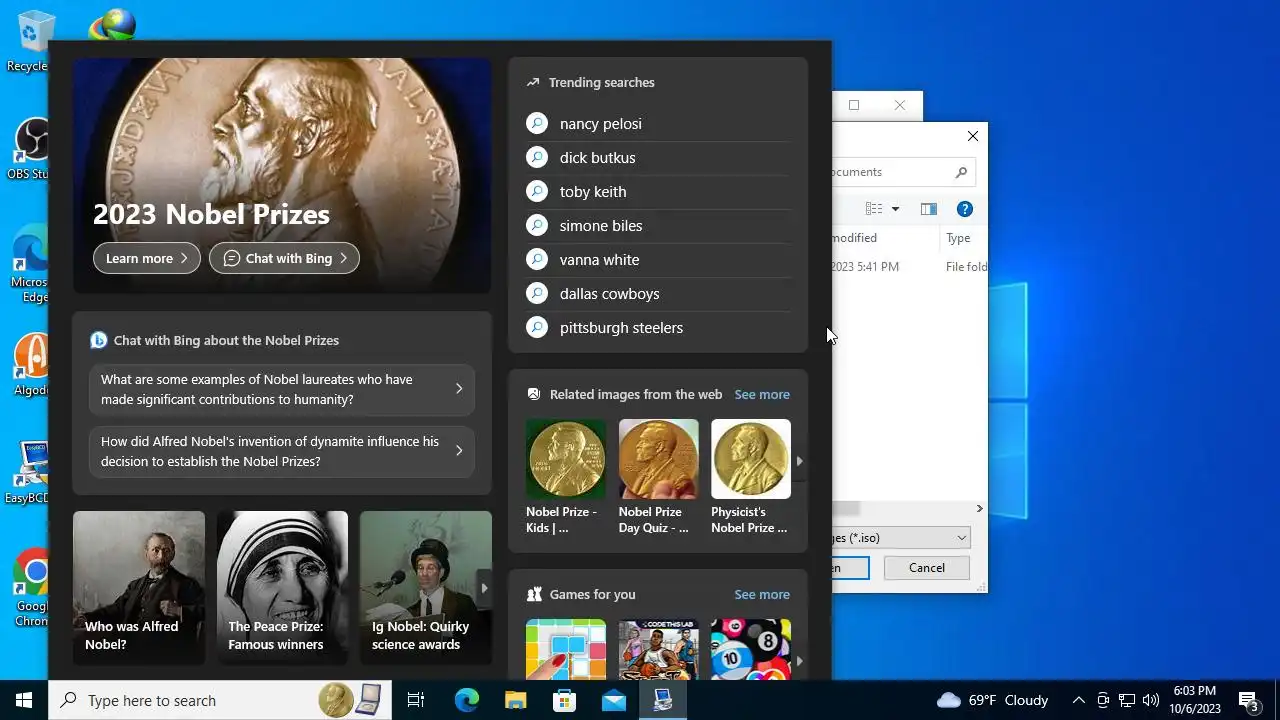Select the OBS Studio desktop icon
Image resolution: width=1280 pixels, height=720 pixels.
30,150
